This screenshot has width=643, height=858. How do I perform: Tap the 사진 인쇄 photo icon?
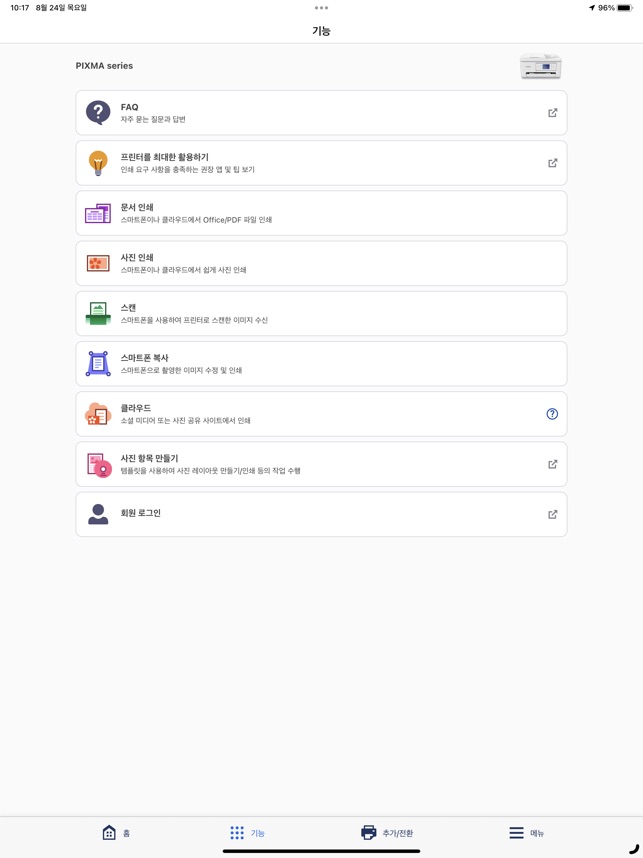(x=98, y=263)
